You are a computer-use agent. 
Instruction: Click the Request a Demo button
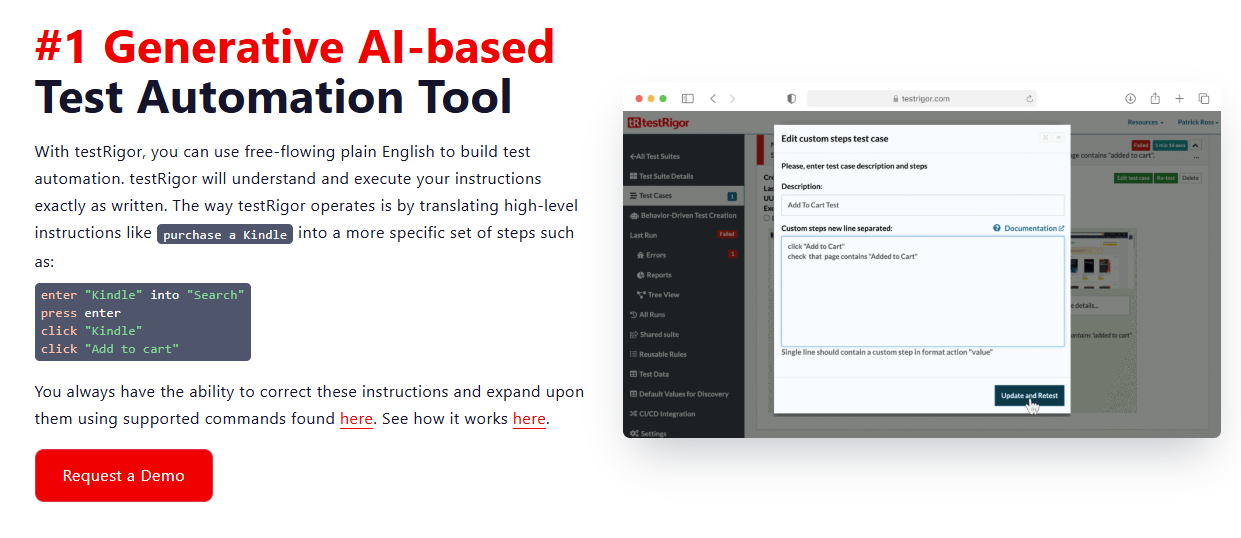coord(124,476)
